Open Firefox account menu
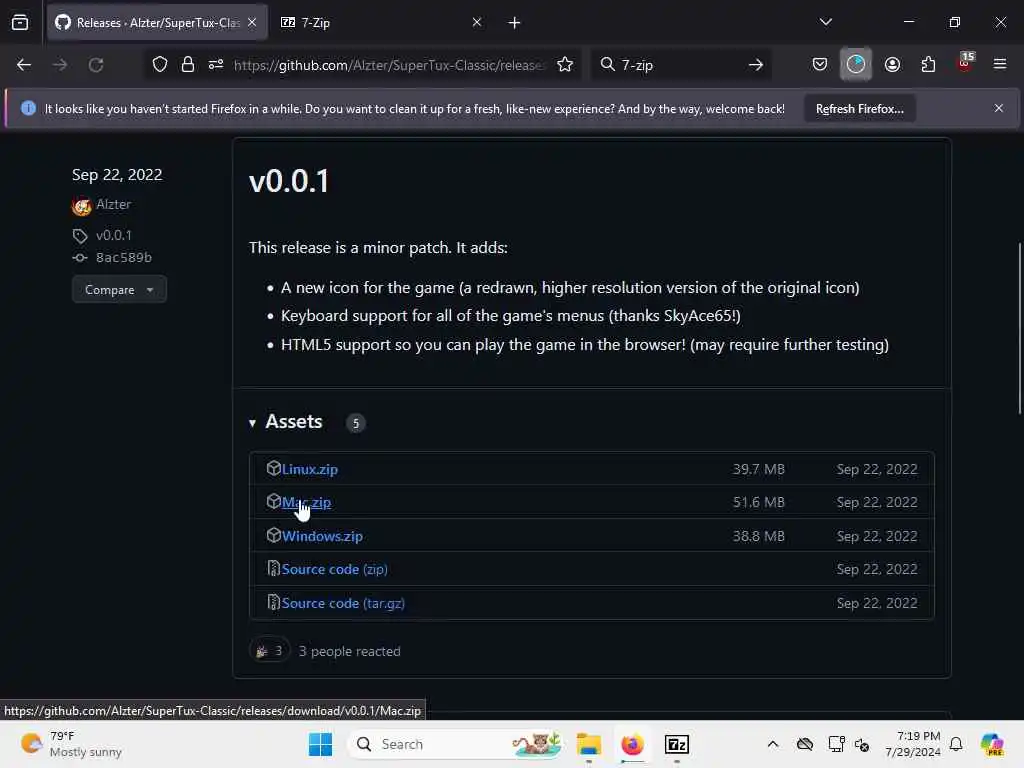Screen dimensions: 1024x768 click(892, 65)
